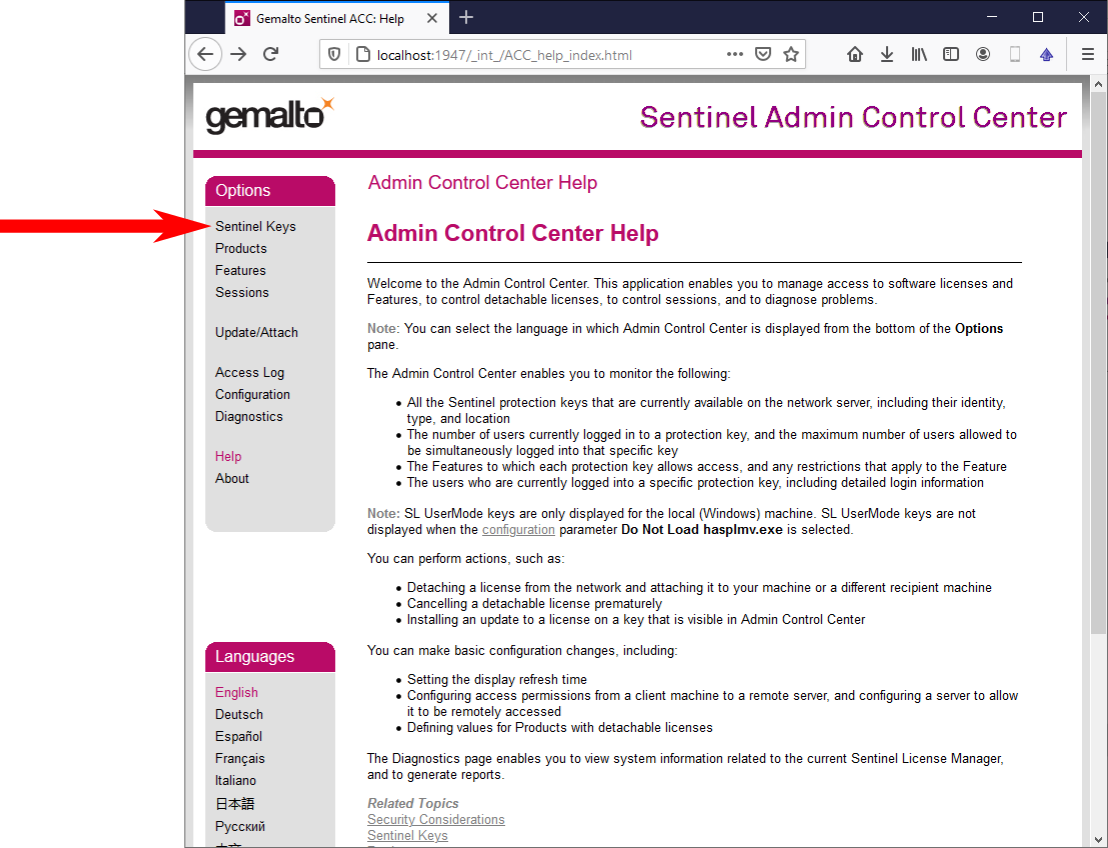Open the Security Considerations topic
The height and width of the screenshot is (848, 1108).
(435, 819)
